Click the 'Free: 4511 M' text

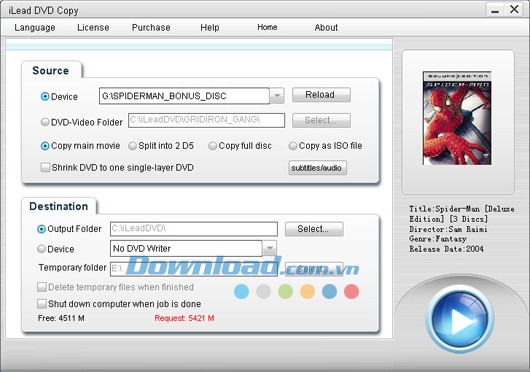coord(61,318)
